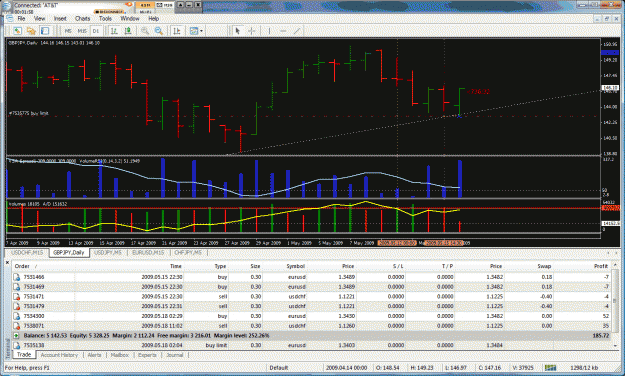Viewport: 625px width, 376px height.
Task: Switch to the EURUSD,M15 chart tab
Action: point(148,253)
